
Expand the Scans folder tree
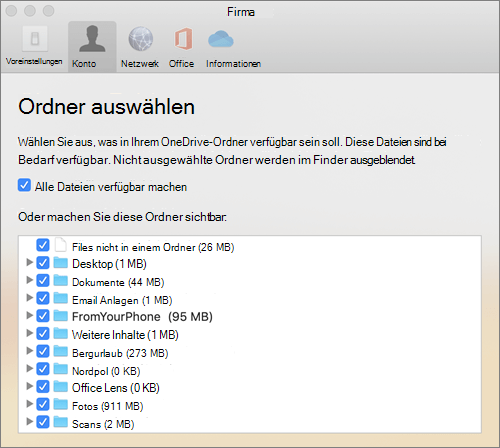[30, 421]
